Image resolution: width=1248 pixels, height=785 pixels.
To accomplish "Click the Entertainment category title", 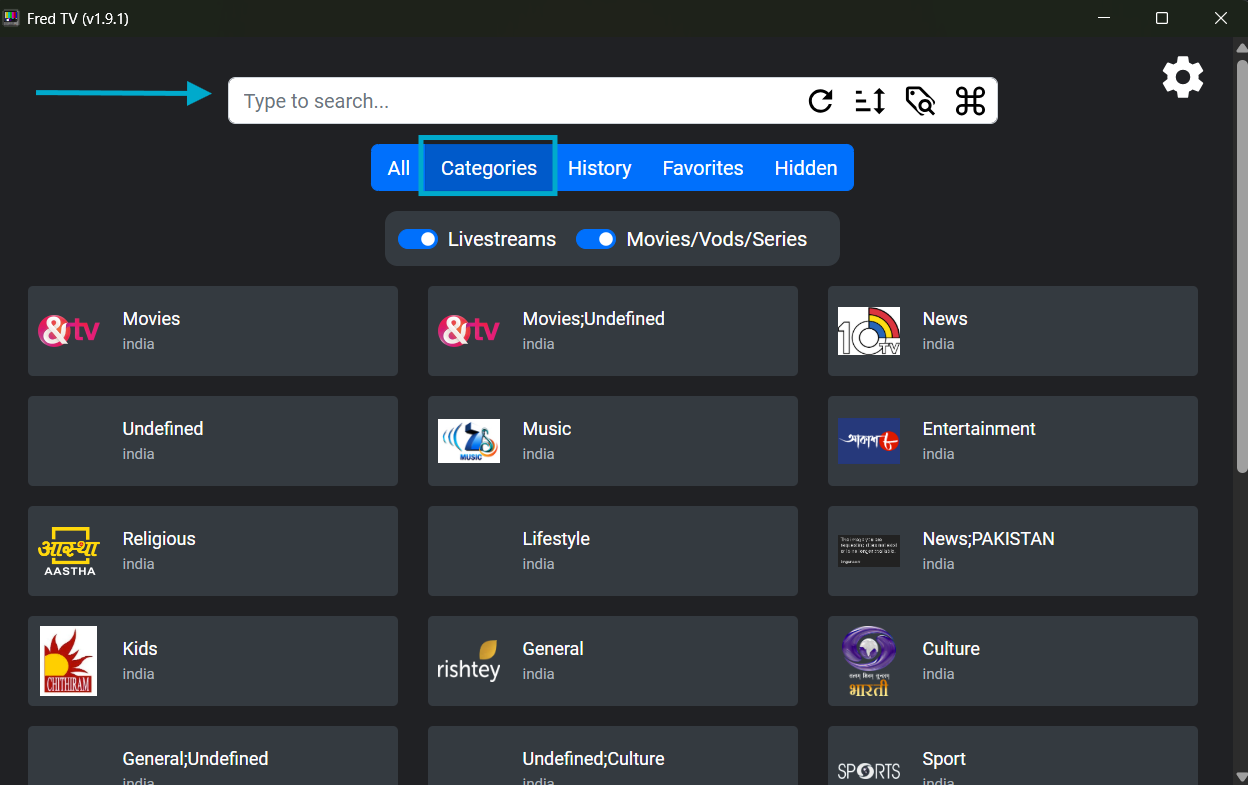I will 979,429.
